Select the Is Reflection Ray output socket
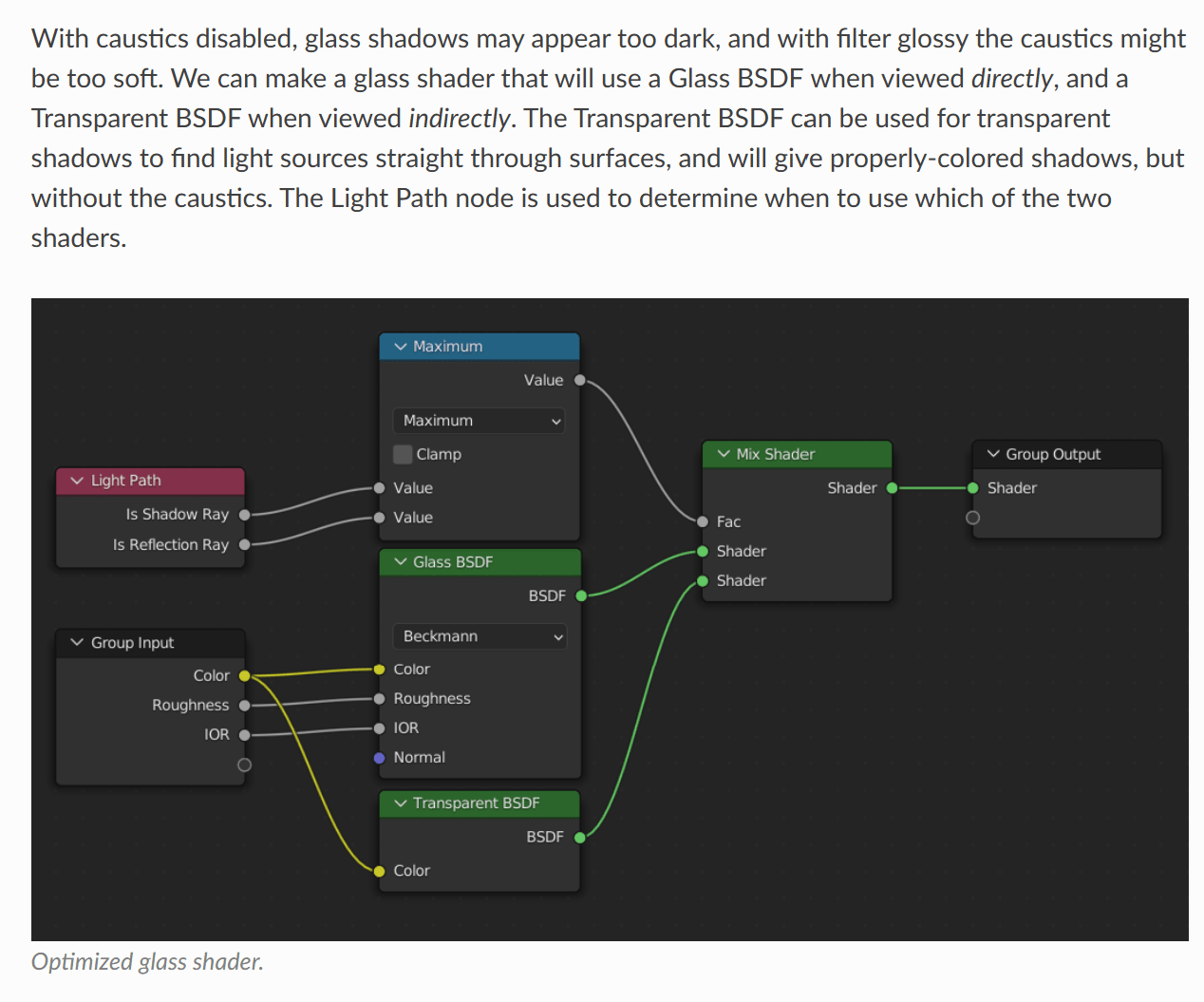The image size is (1204, 1002). (244, 544)
